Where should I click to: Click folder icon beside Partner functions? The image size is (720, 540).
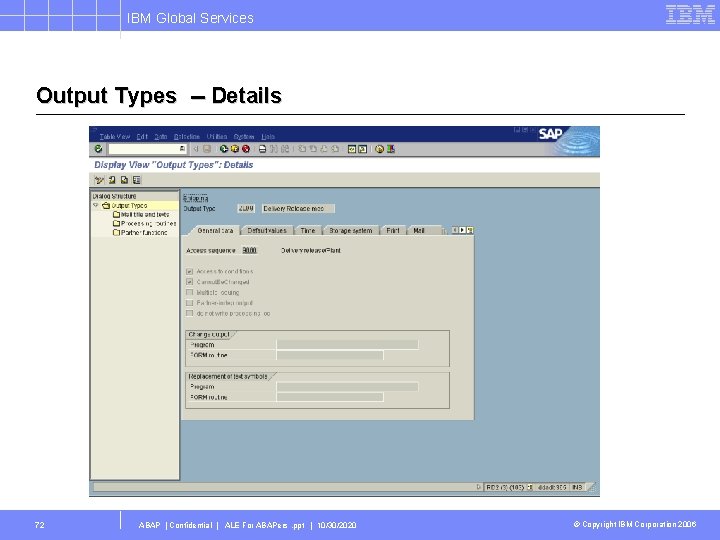point(117,232)
